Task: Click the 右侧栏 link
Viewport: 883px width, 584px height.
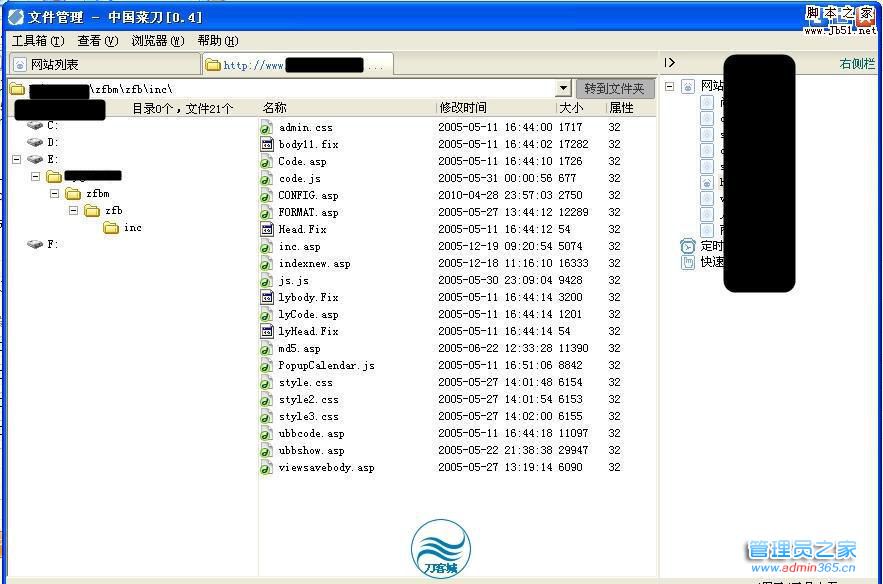Action: [x=857, y=64]
